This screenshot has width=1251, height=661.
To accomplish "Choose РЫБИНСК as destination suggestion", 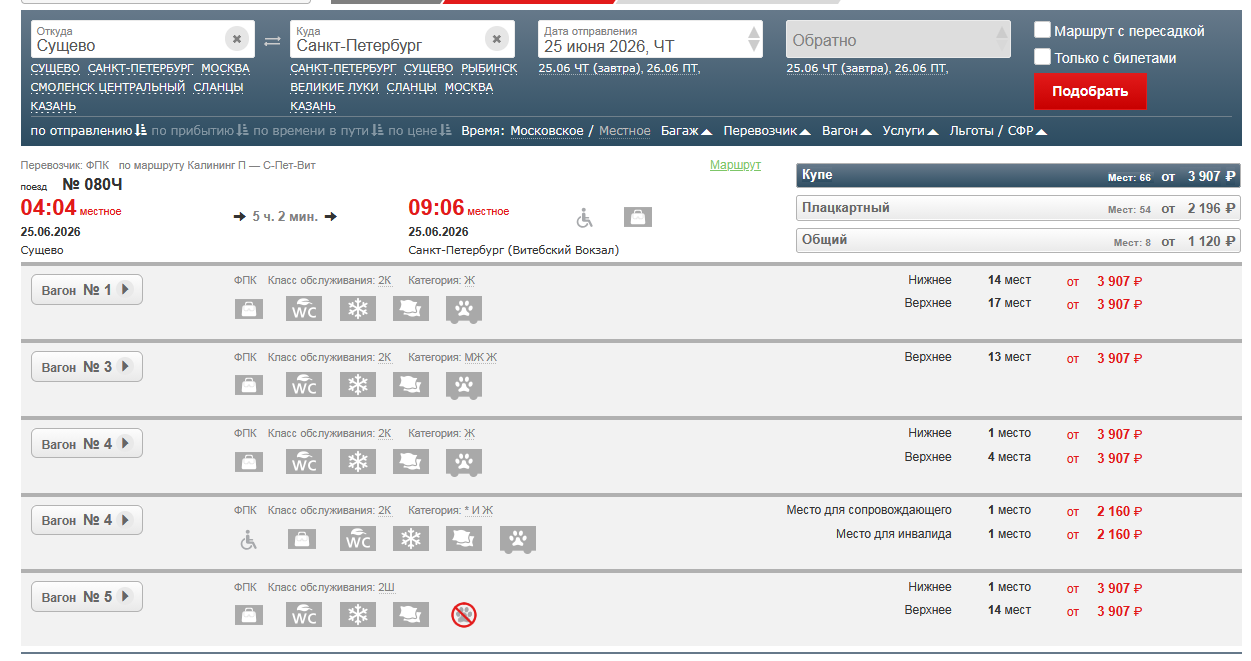I will tap(489, 68).
